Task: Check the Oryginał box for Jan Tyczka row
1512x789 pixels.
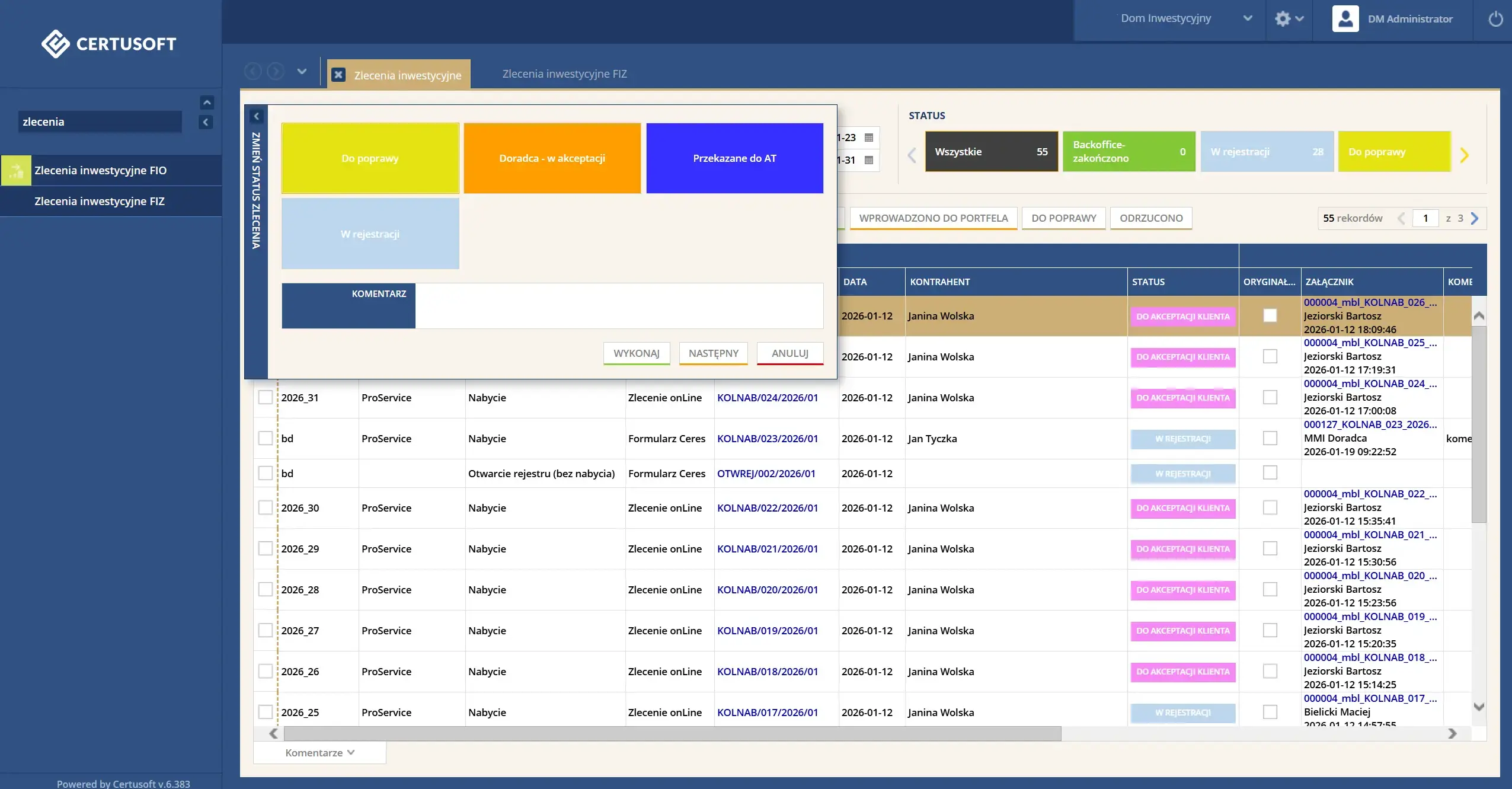Action: coord(1270,438)
